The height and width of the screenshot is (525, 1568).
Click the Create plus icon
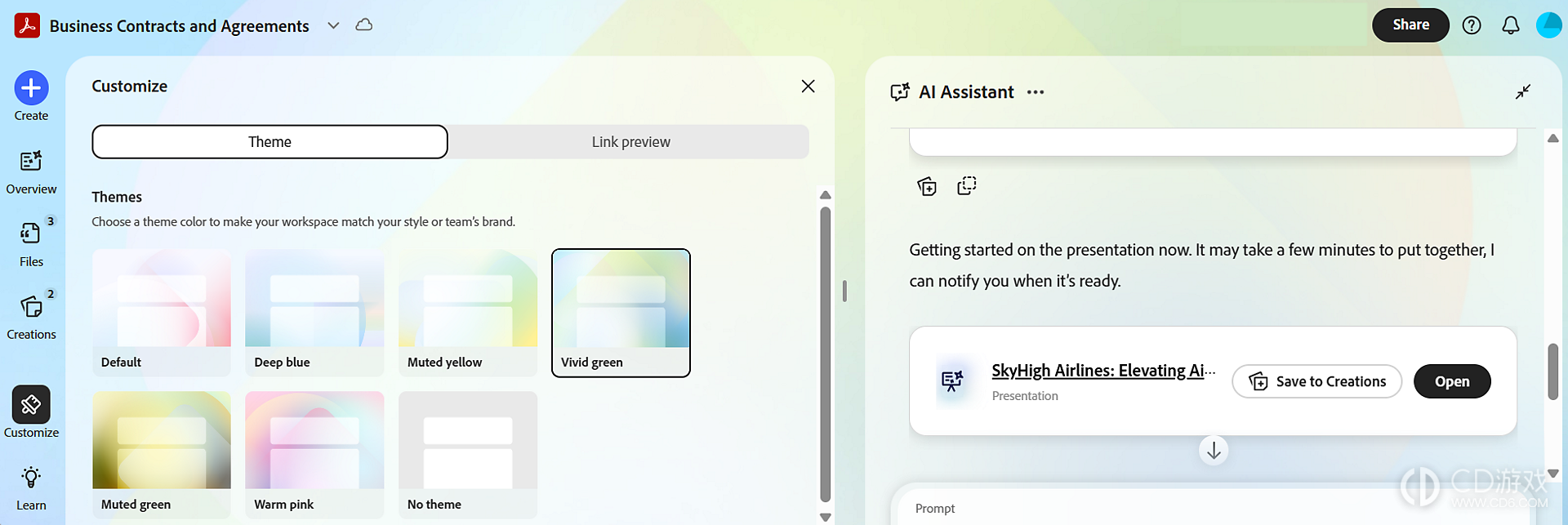(31, 88)
